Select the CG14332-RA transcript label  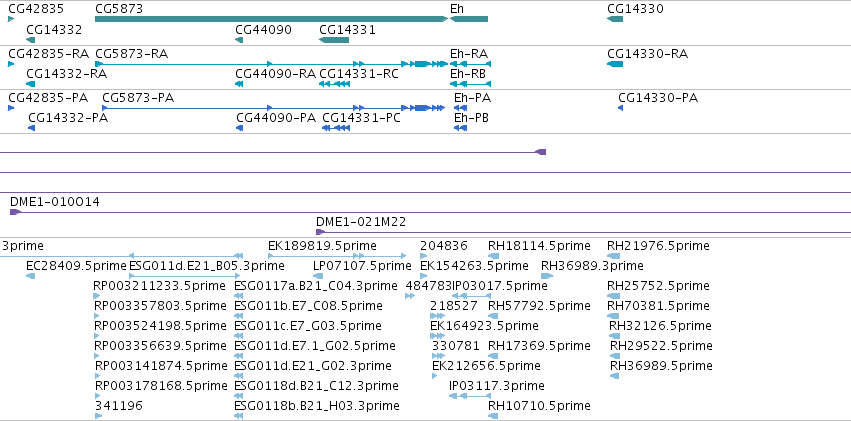pyautogui.click(x=67, y=74)
